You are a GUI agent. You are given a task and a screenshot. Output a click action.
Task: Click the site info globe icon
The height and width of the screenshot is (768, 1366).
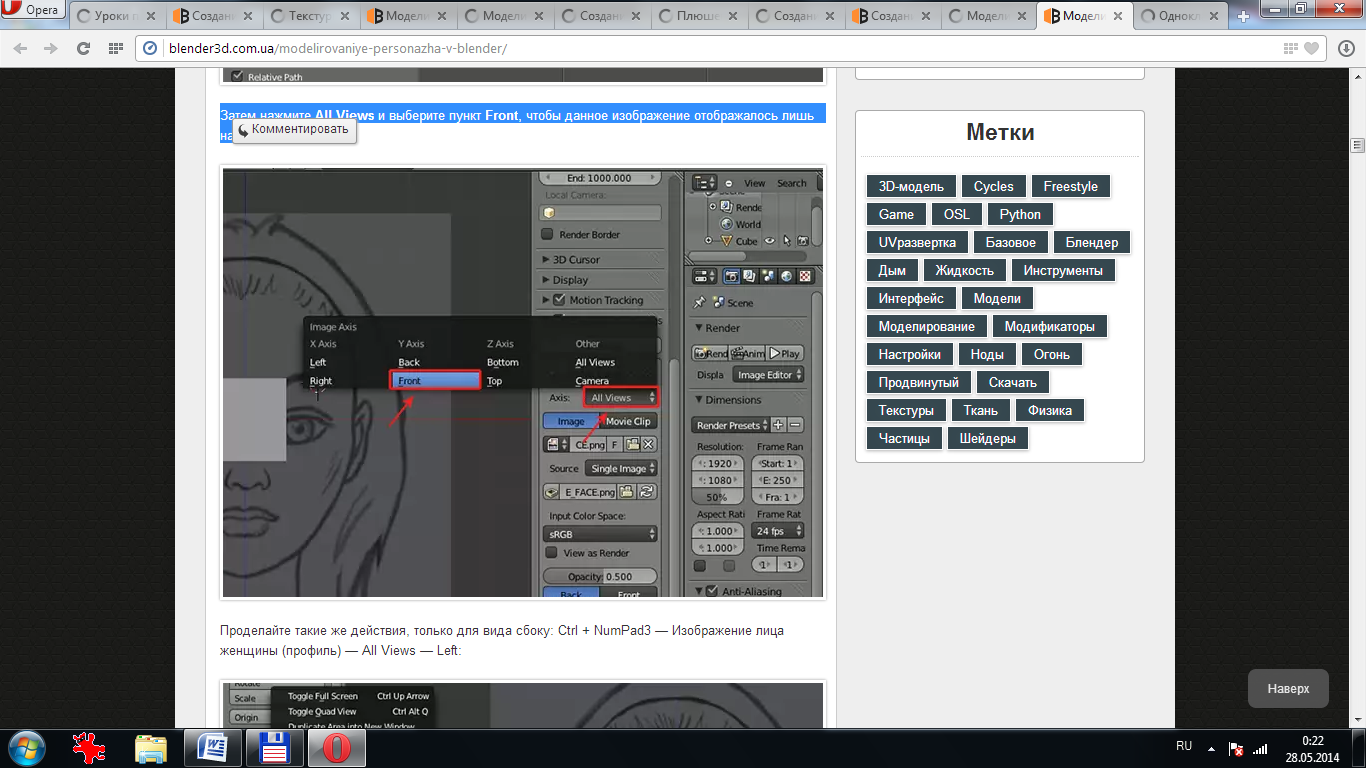click(x=151, y=48)
